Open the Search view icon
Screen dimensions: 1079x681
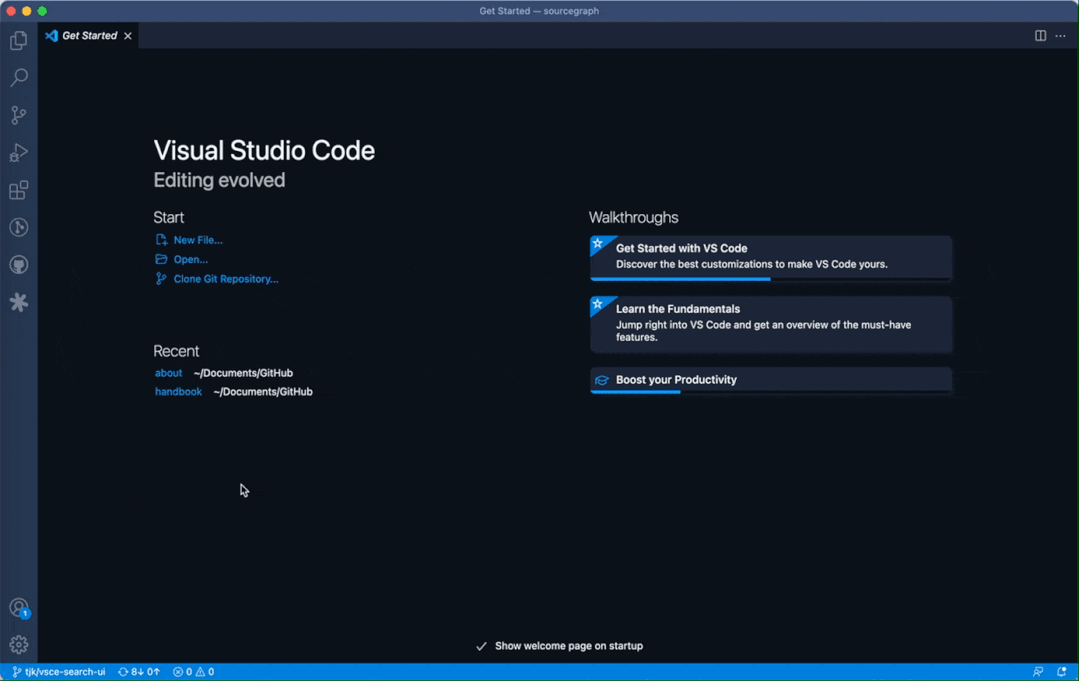click(19, 78)
